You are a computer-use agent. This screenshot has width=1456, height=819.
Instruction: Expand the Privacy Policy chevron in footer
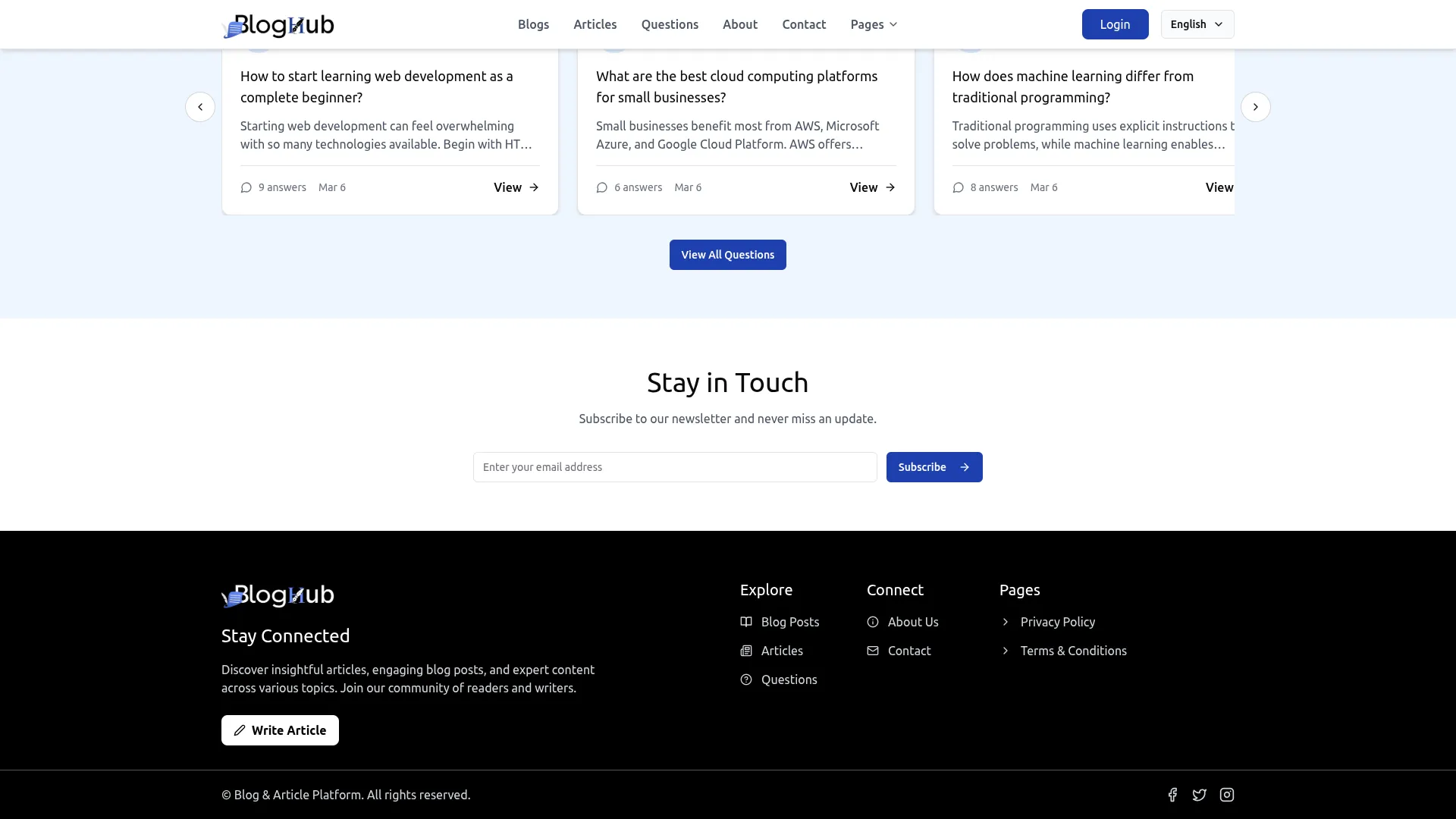(x=1006, y=622)
